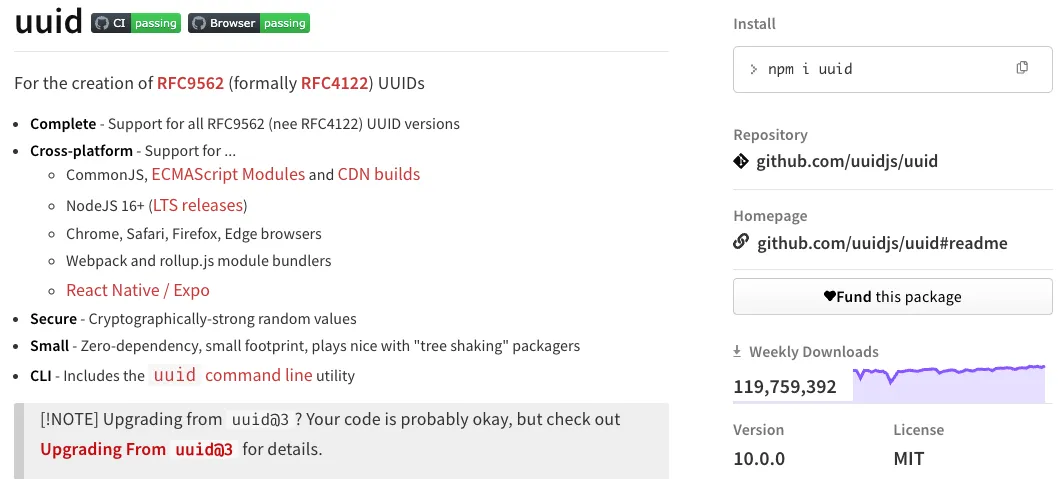This screenshot has width=1058, height=479.
Task: Click the CI passing badge
Action: tap(136, 23)
